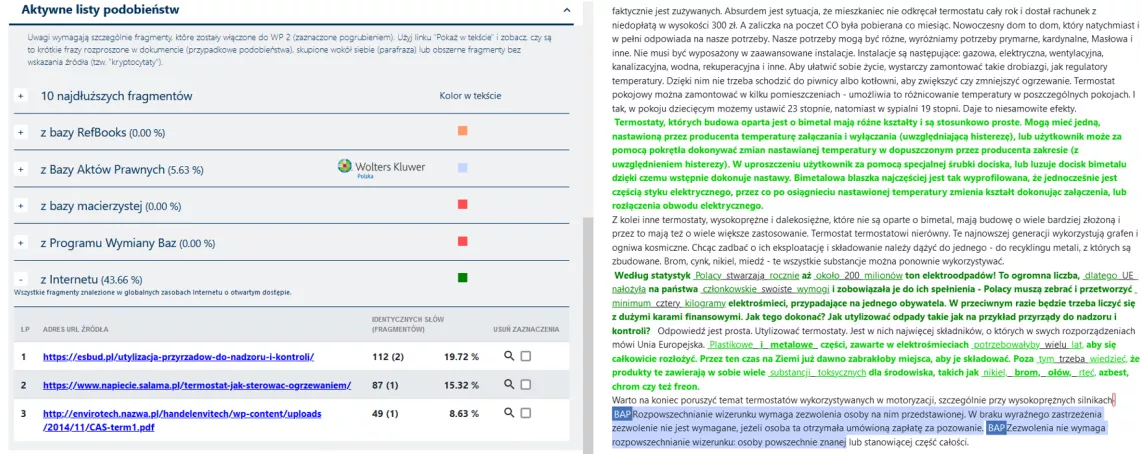Collapse Aktywne listy podobieństw panel chevron
This screenshot has height=454, width=1140.
coord(566,11)
